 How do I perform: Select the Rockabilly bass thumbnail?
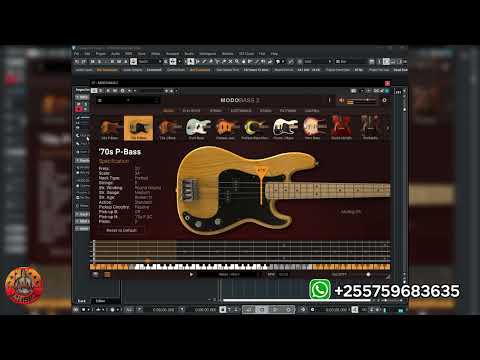(370, 129)
